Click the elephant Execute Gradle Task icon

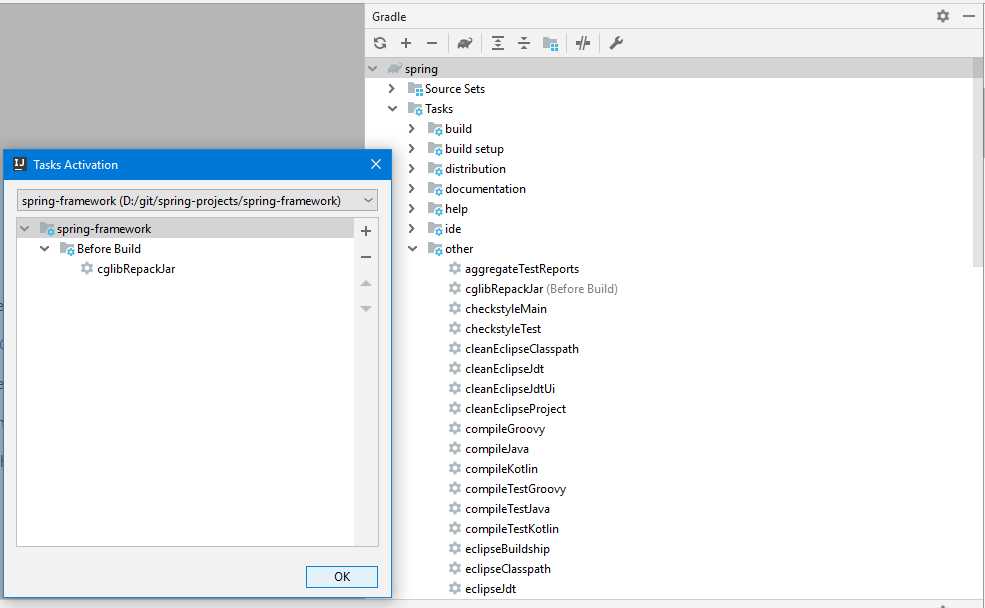pyautogui.click(x=465, y=43)
